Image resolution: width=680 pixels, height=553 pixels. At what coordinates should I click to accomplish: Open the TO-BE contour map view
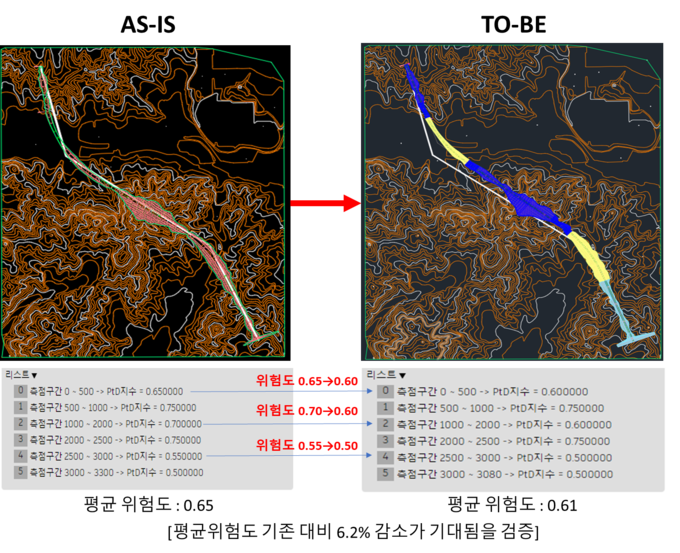pyautogui.click(x=512, y=202)
